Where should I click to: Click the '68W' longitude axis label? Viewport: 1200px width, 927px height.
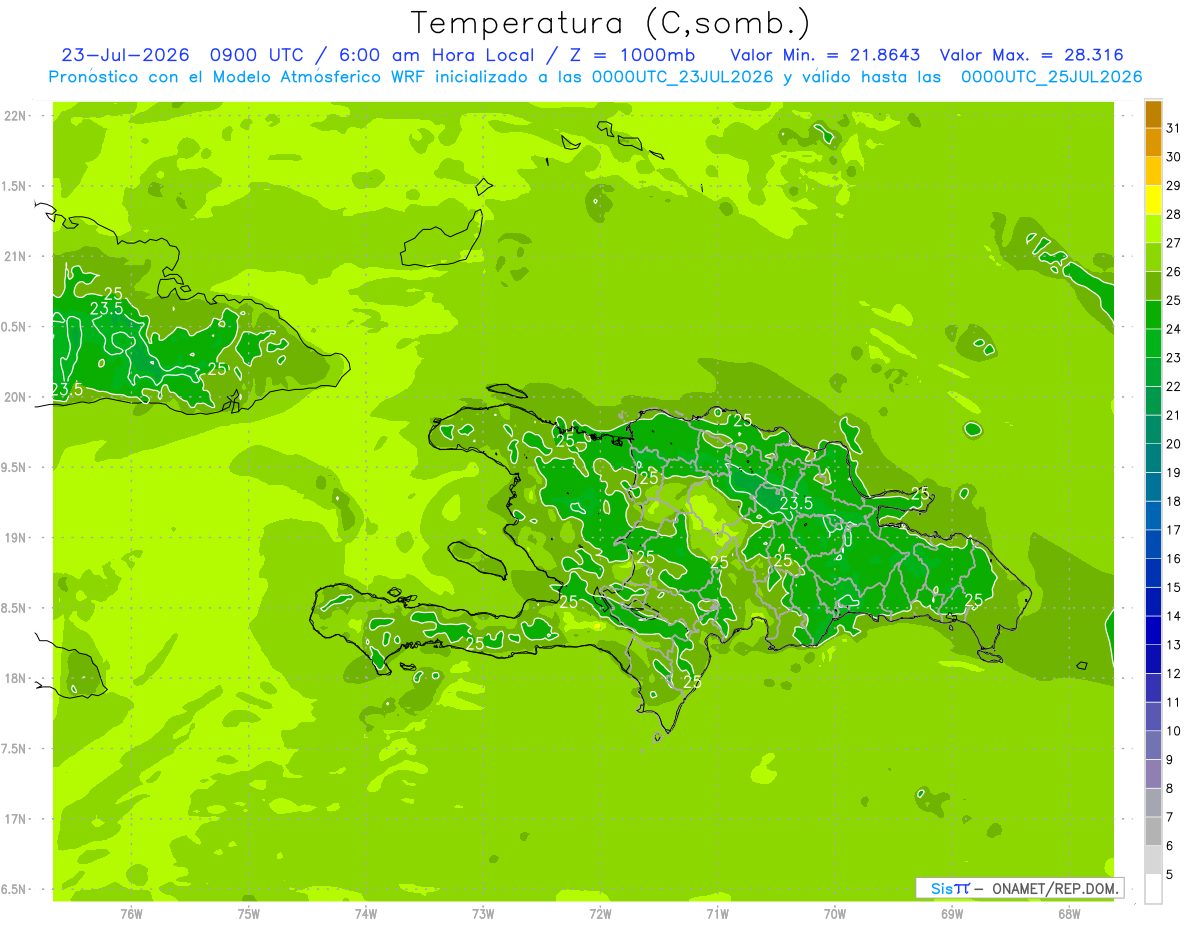click(1069, 914)
